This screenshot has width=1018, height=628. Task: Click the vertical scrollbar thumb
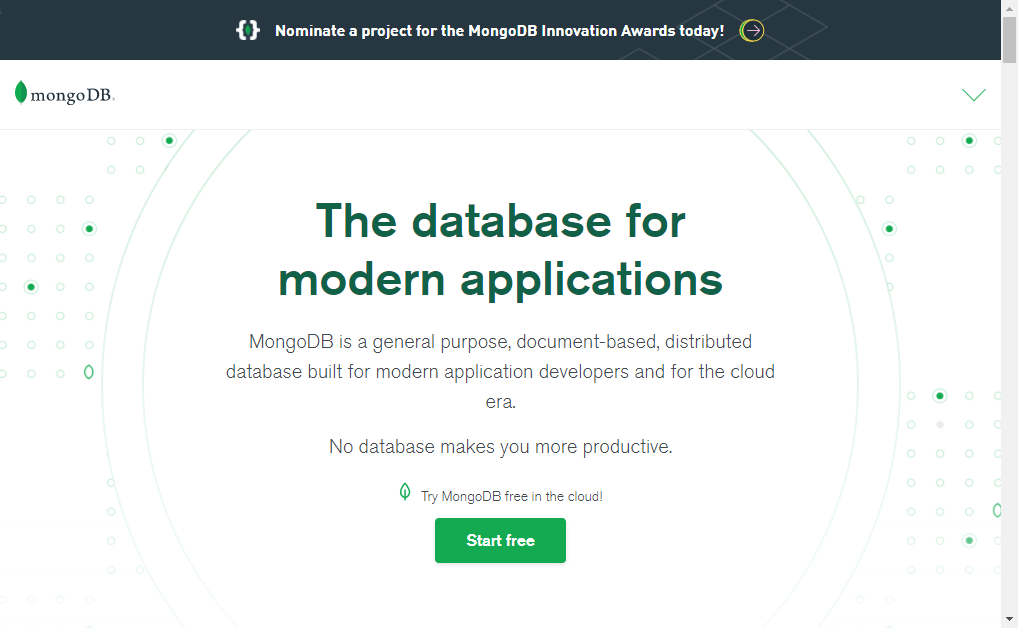1009,40
